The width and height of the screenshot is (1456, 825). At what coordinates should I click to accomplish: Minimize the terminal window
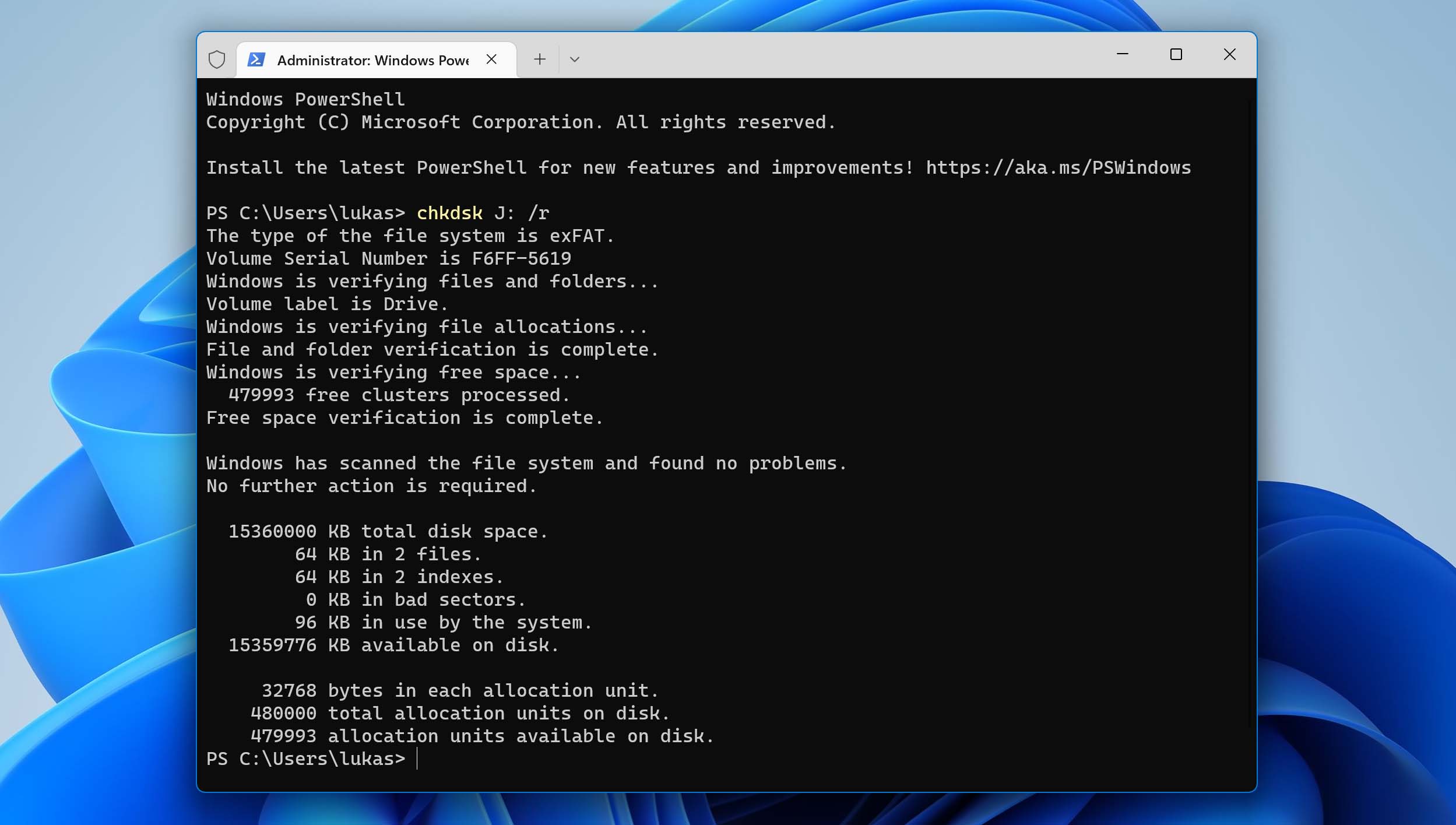[x=1122, y=54]
